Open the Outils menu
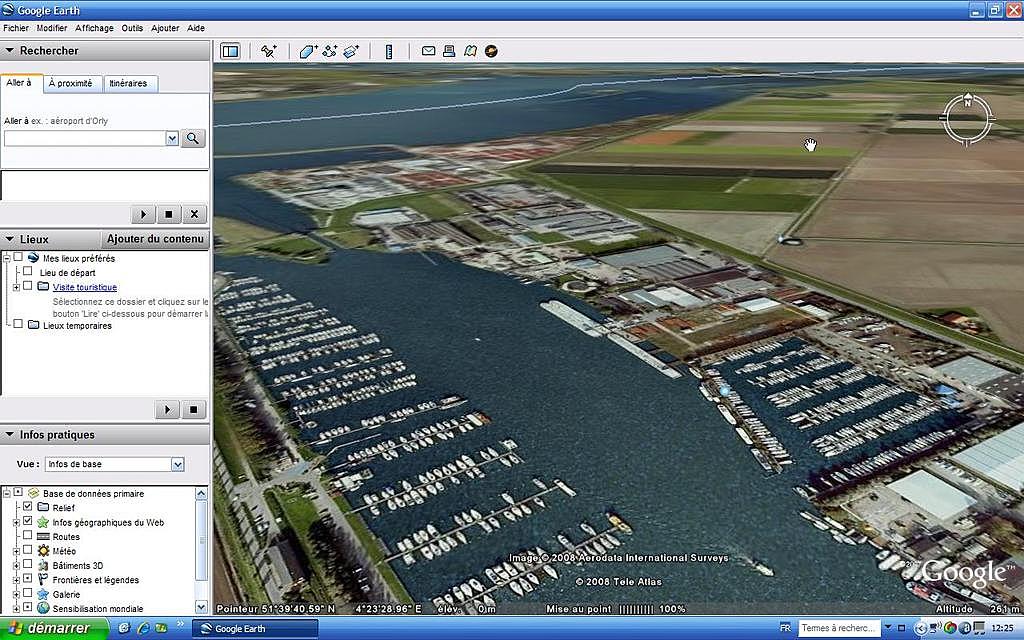Image resolution: width=1024 pixels, height=640 pixels. pyautogui.click(x=132, y=28)
